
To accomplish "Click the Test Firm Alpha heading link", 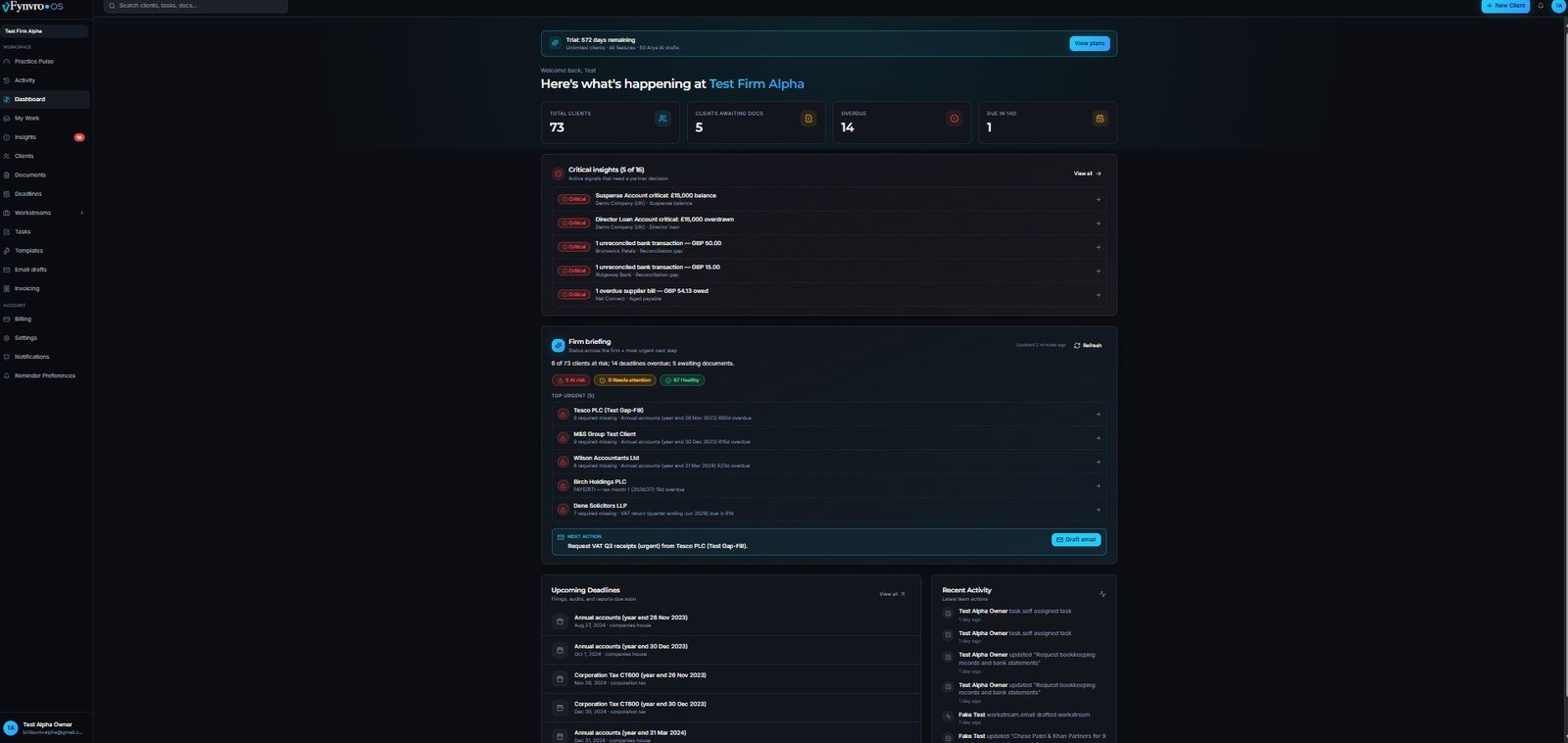I will [x=757, y=84].
